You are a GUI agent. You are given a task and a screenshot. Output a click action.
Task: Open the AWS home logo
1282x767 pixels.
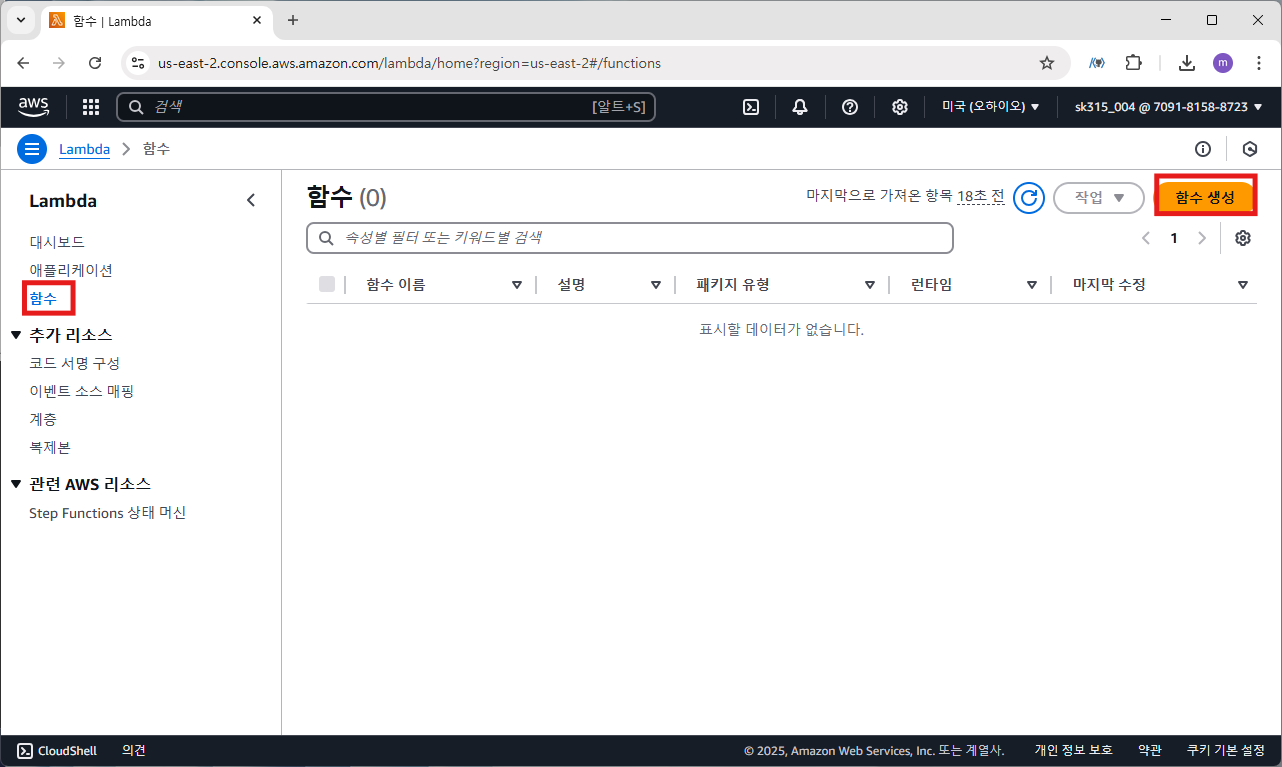point(34,106)
